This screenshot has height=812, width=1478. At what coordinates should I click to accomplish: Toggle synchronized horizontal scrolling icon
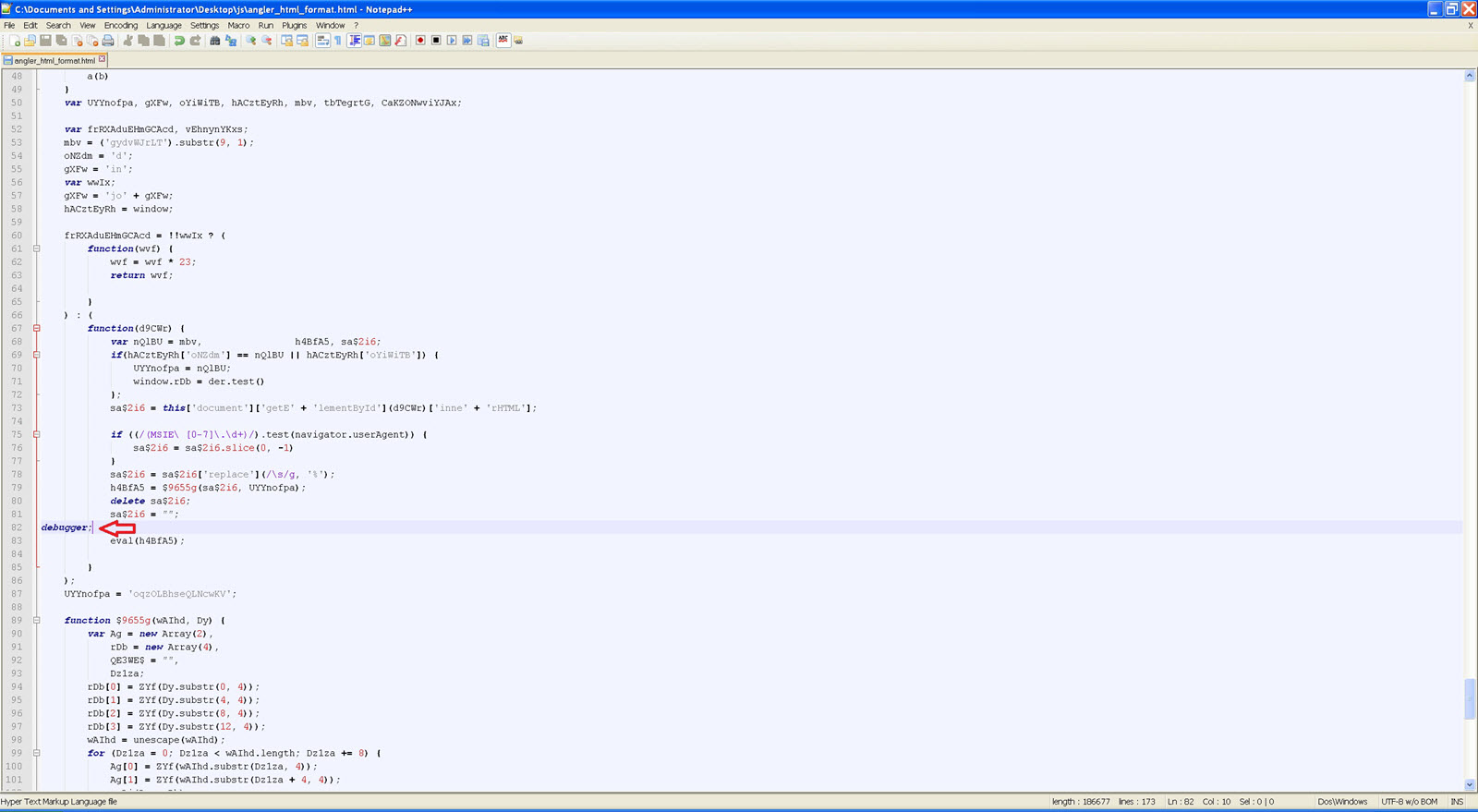tap(302, 41)
